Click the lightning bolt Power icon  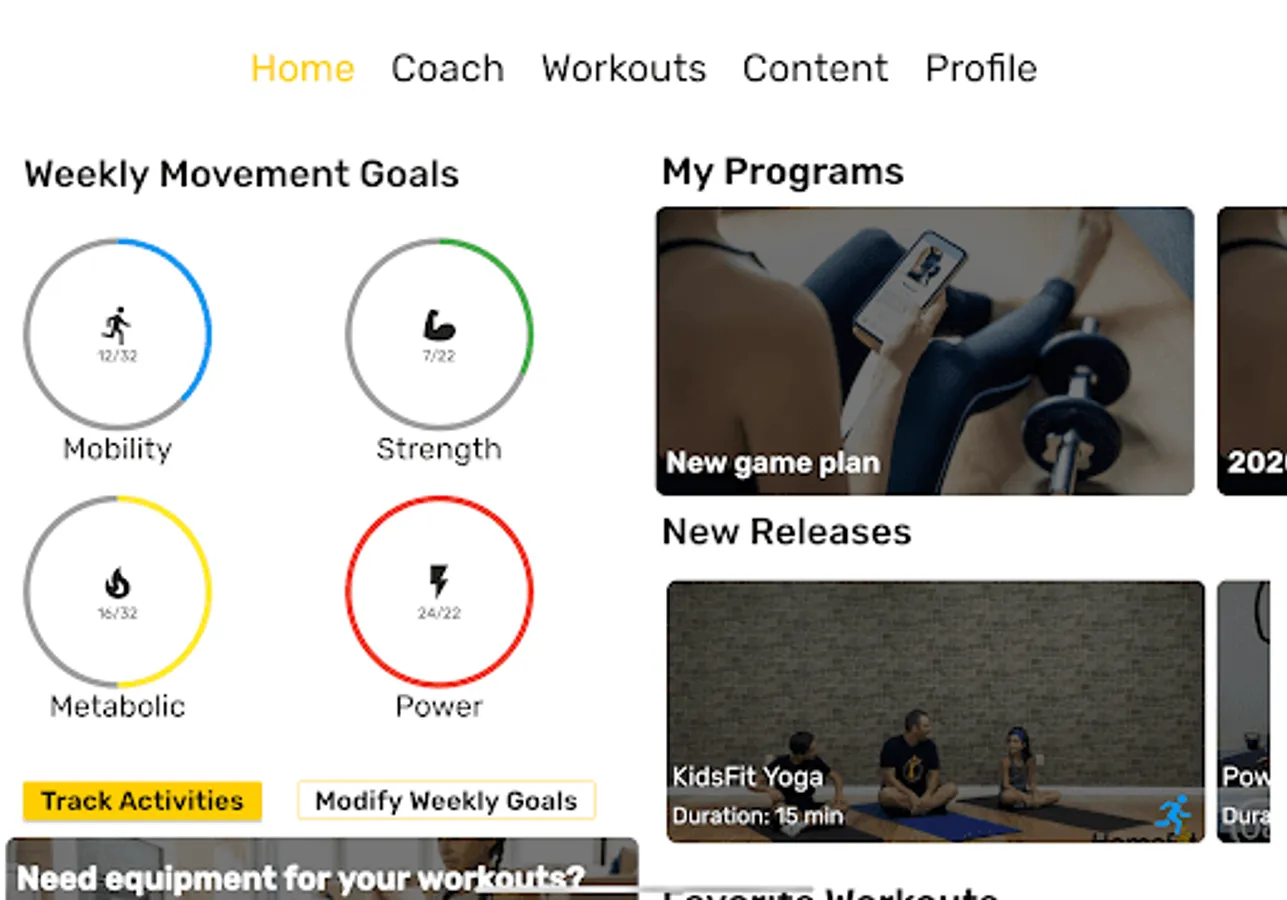point(438,582)
